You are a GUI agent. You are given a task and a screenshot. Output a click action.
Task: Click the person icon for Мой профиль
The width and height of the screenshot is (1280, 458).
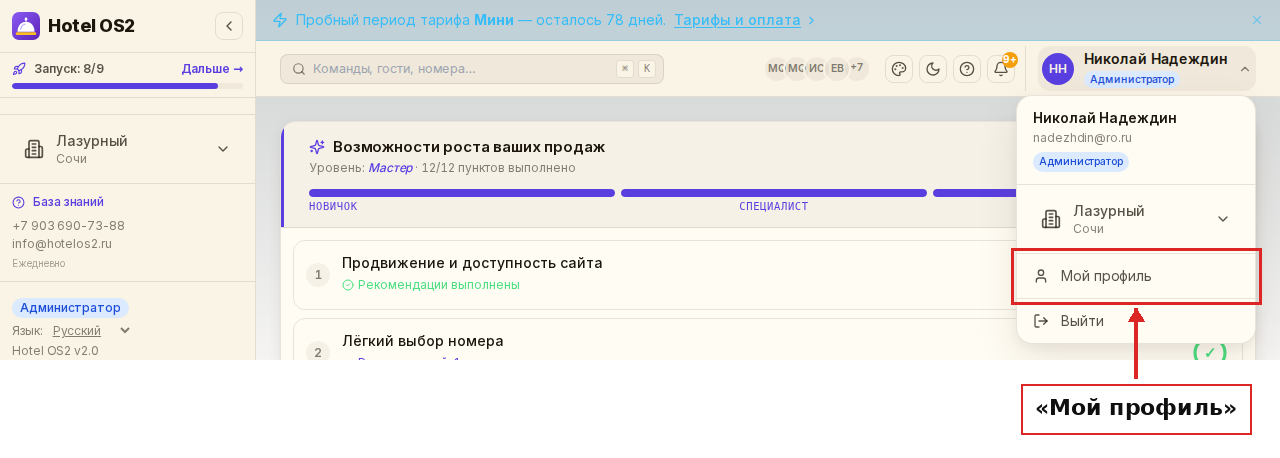point(1041,276)
